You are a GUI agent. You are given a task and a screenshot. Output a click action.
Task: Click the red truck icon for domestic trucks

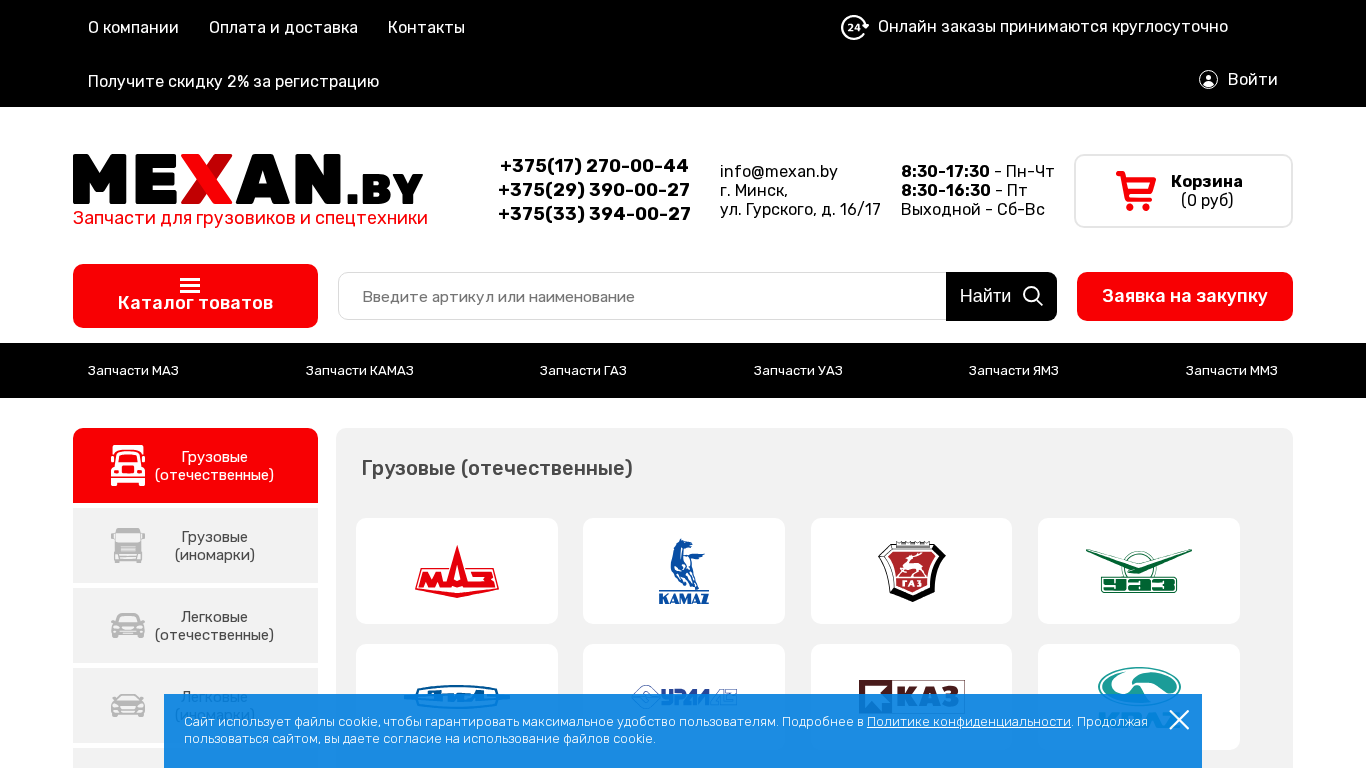click(128, 466)
